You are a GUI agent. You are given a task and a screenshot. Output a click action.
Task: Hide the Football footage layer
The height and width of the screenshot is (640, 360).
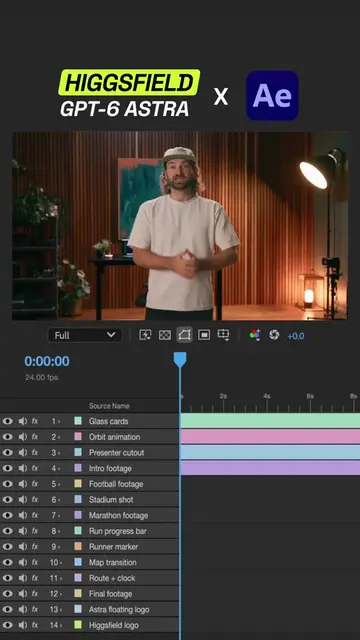point(7,484)
